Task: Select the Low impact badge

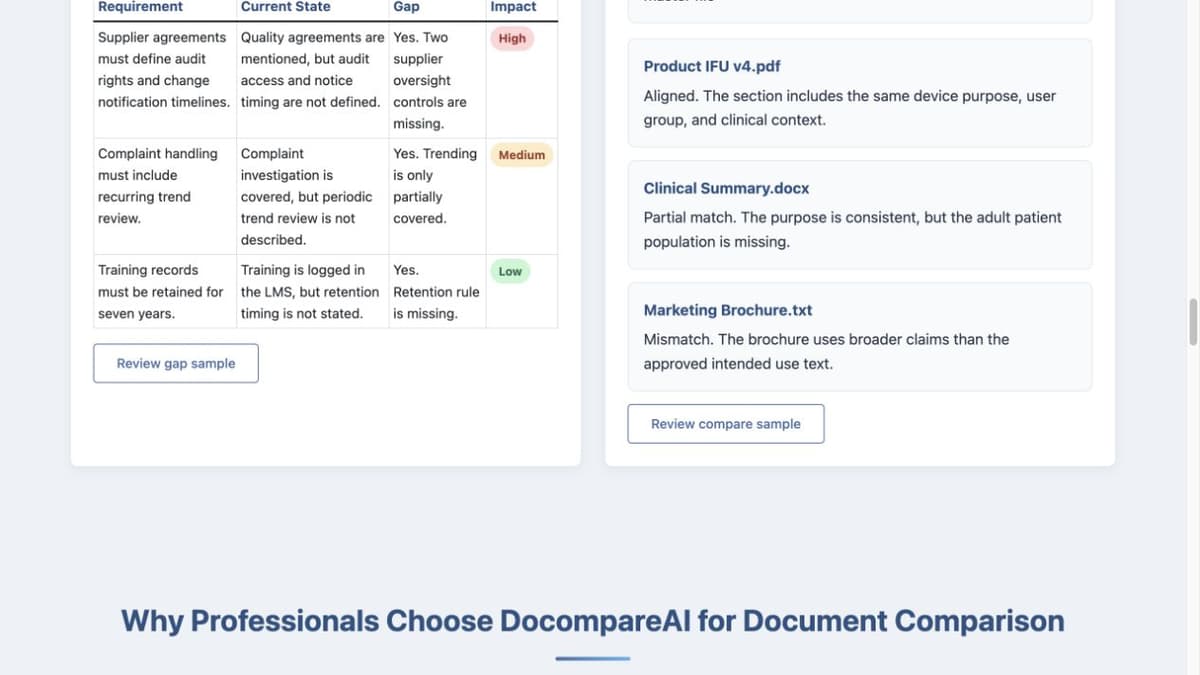Action: [510, 271]
